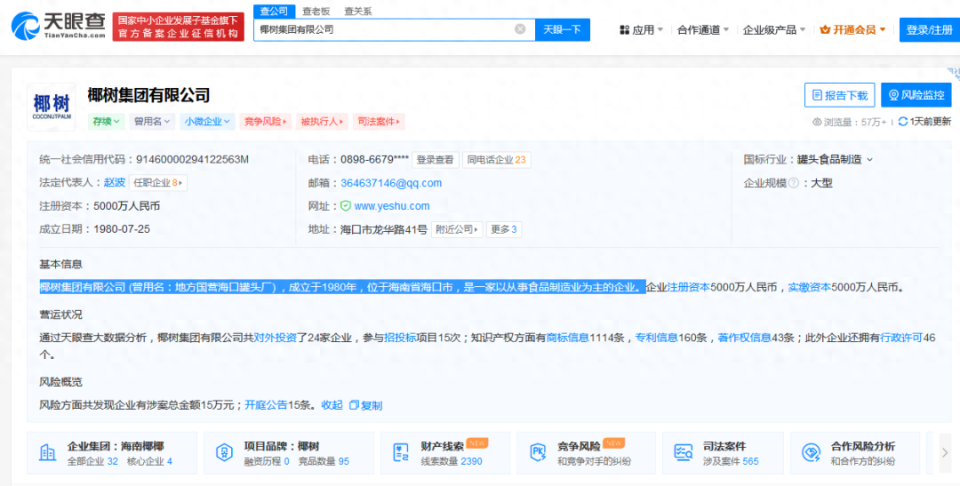960x486 pixels.
Task: Expand the 曾用名 tag dropdown
Action: click(152, 121)
